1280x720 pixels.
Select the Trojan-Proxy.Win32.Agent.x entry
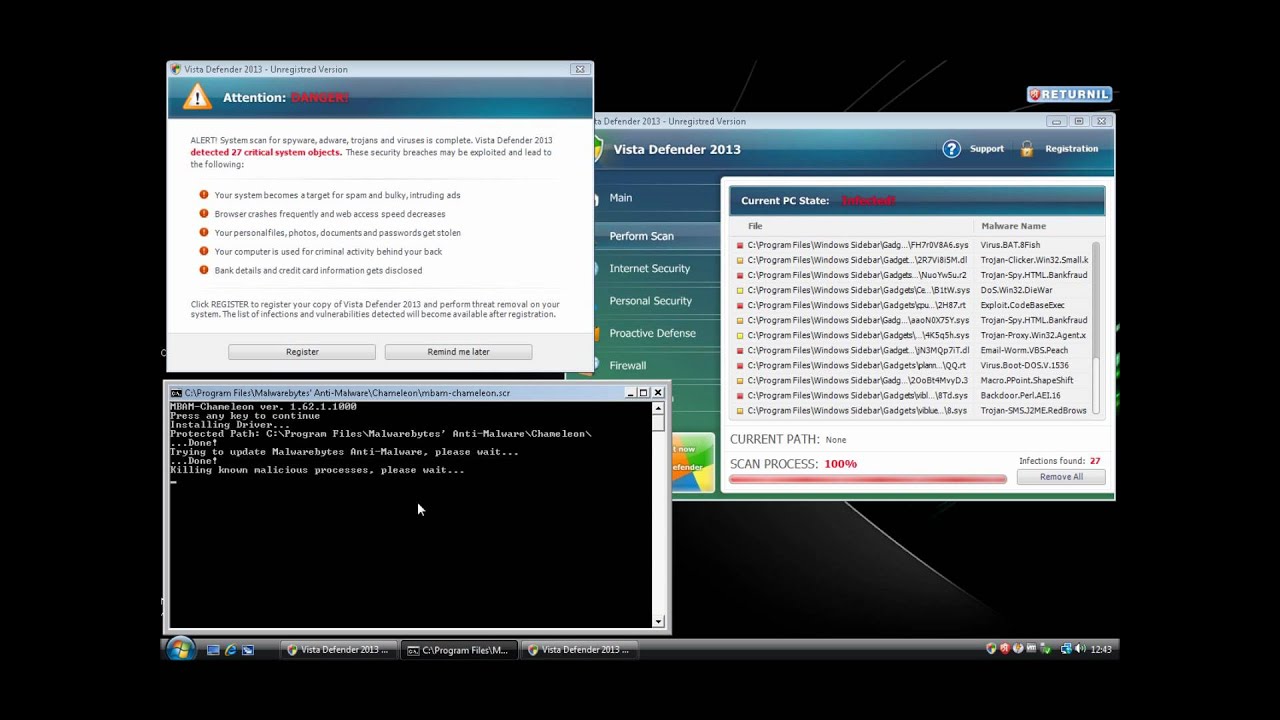(x=1033, y=335)
